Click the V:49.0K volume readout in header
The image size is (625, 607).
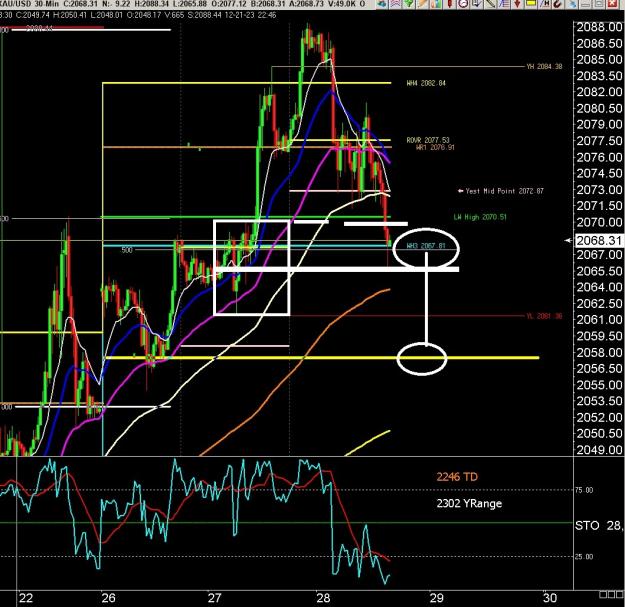342,4
